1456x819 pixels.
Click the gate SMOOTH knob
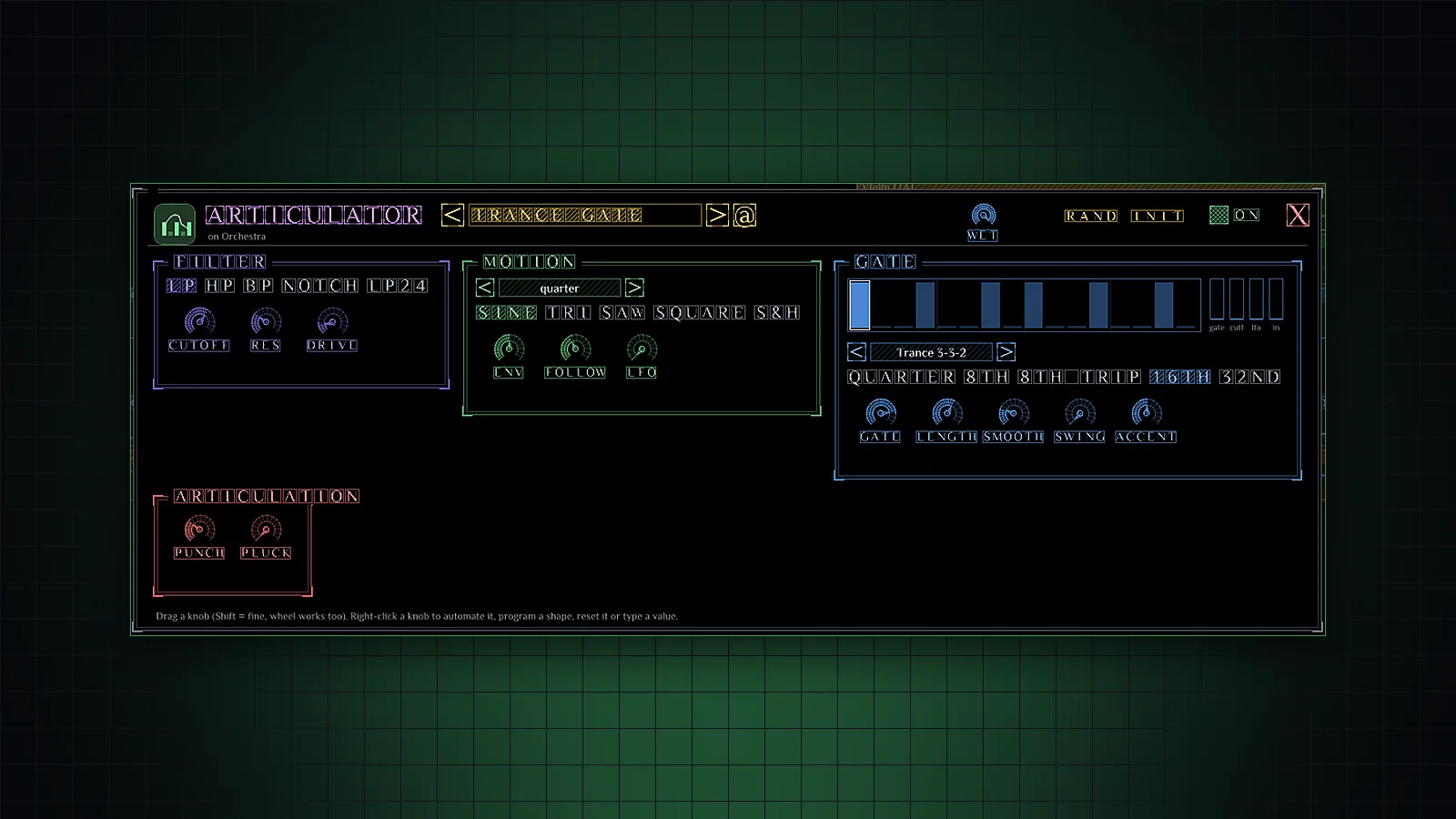pyautogui.click(x=1013, y=412)
